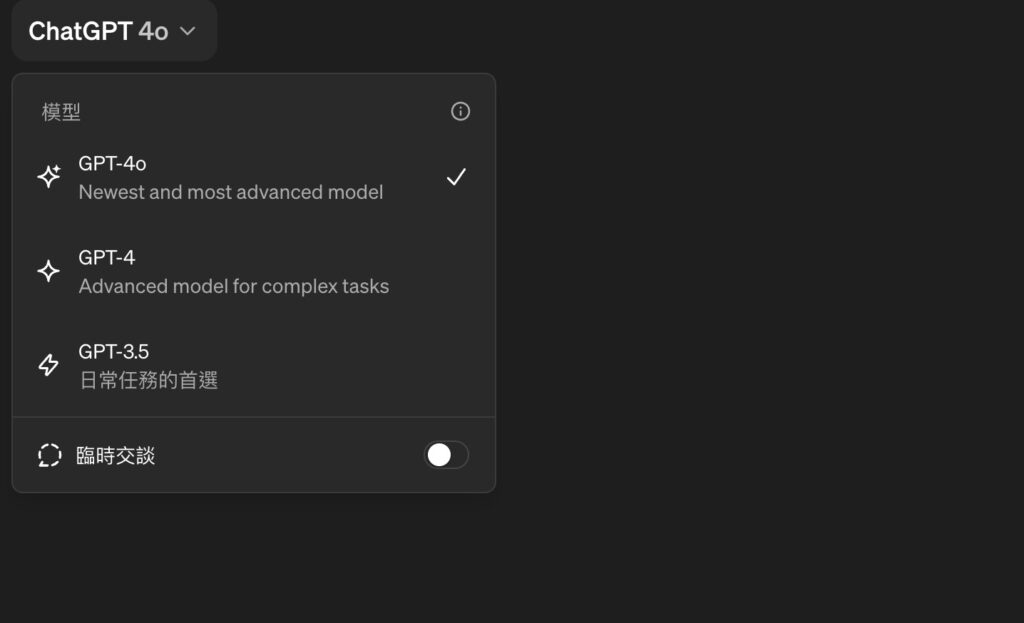Viewport: 1024px width, 623px height.
Task: Click the checkmark beside GPT-4o
Action: click(456, 176)
